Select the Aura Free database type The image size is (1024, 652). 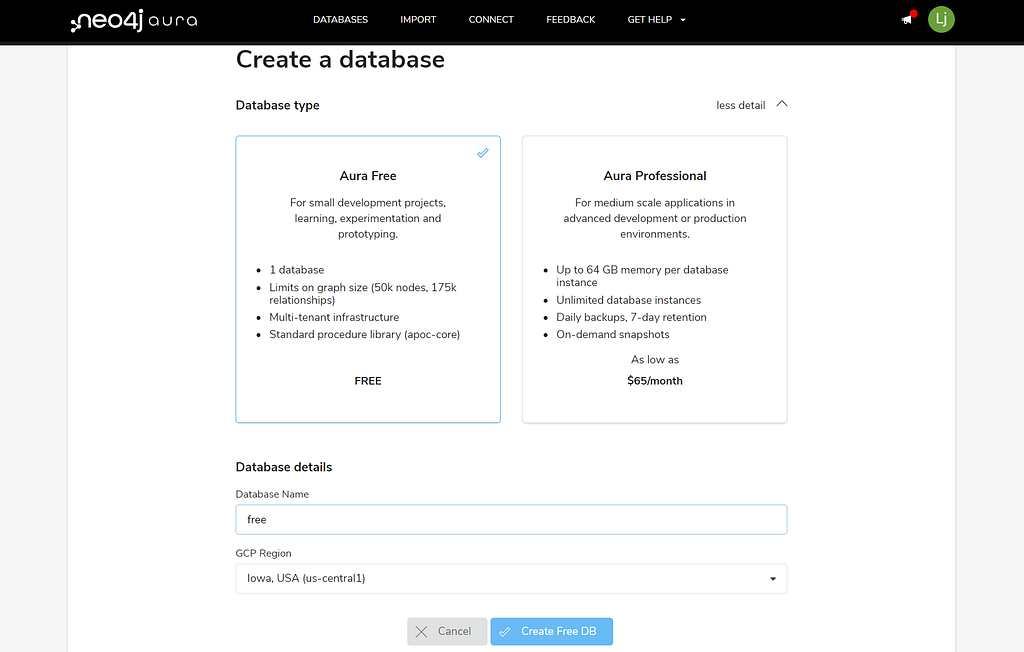tap(368, 279)
